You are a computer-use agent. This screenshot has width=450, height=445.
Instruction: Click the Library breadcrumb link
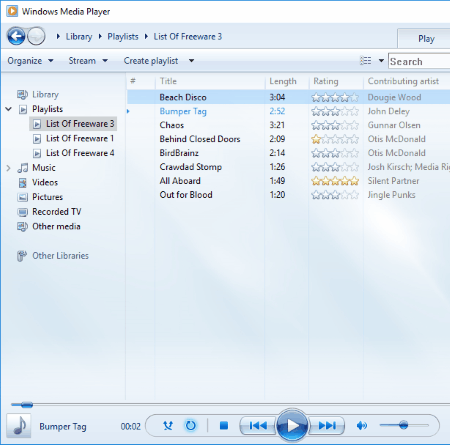(79, 36)
